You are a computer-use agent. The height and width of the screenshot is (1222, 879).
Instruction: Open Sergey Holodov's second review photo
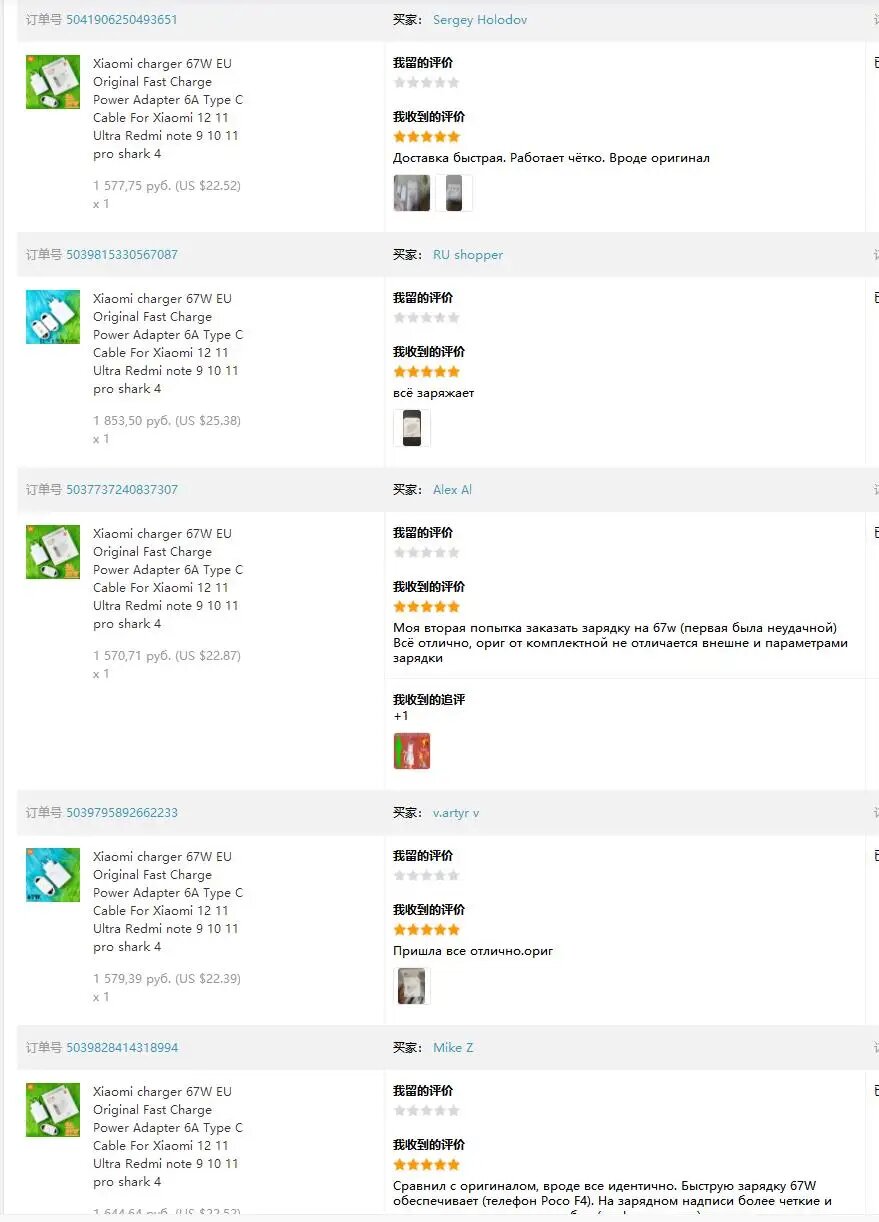(454, 193)
